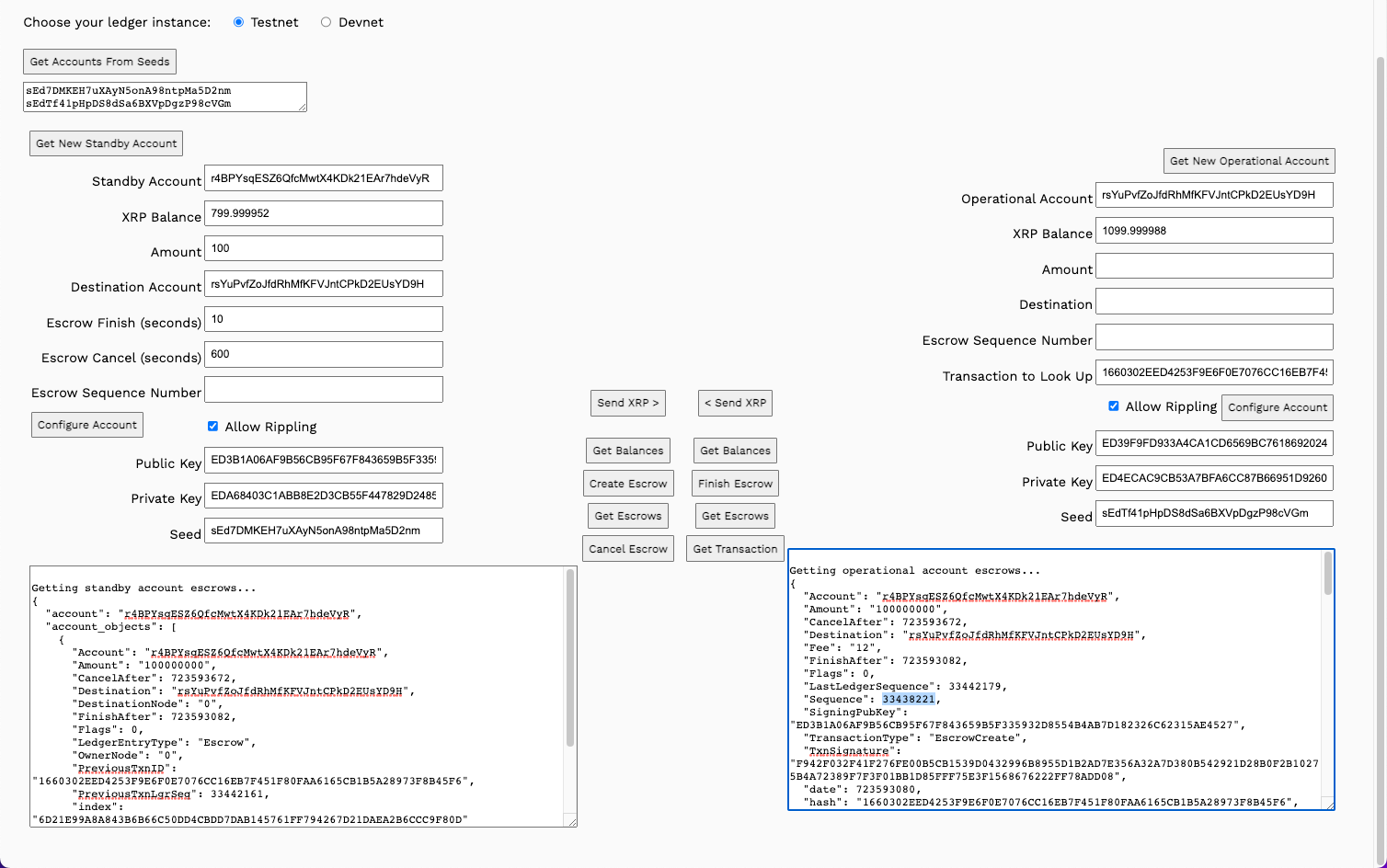Select the Devnet ledger radio button
Screen dimensions: 1387x868
(326, 22)
